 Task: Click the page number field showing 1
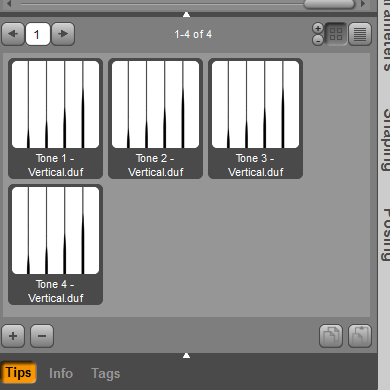tap(38, 34)
